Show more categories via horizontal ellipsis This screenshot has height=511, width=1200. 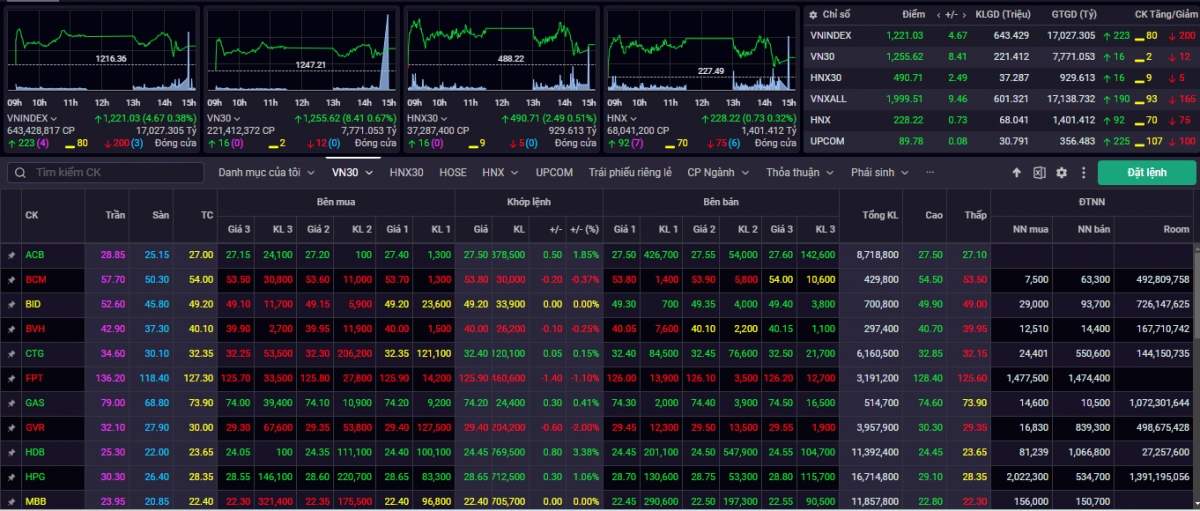[931, 172]
